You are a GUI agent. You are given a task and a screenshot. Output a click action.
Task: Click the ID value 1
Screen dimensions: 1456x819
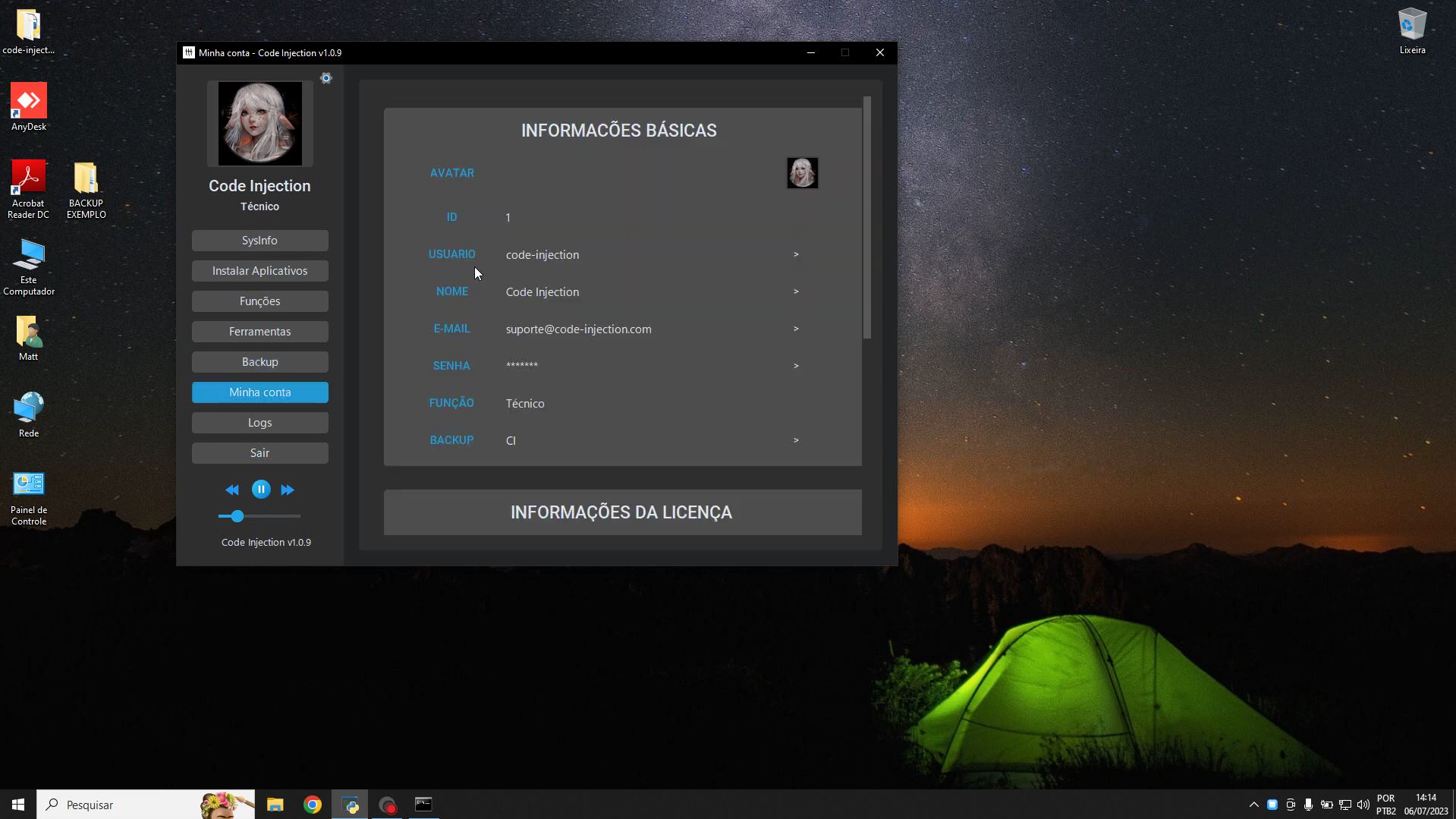click(x=508, y=218)
